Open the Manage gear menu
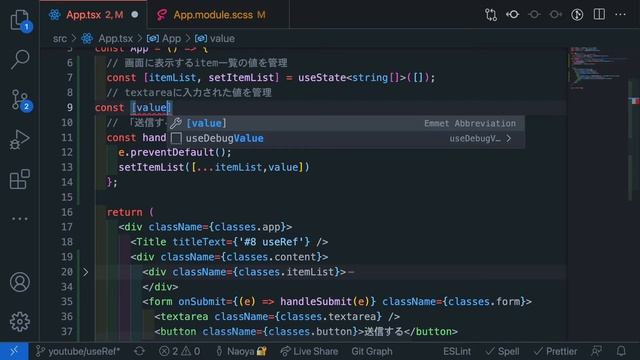This screenshot has width=640, height=360. [x=20, y=322]
